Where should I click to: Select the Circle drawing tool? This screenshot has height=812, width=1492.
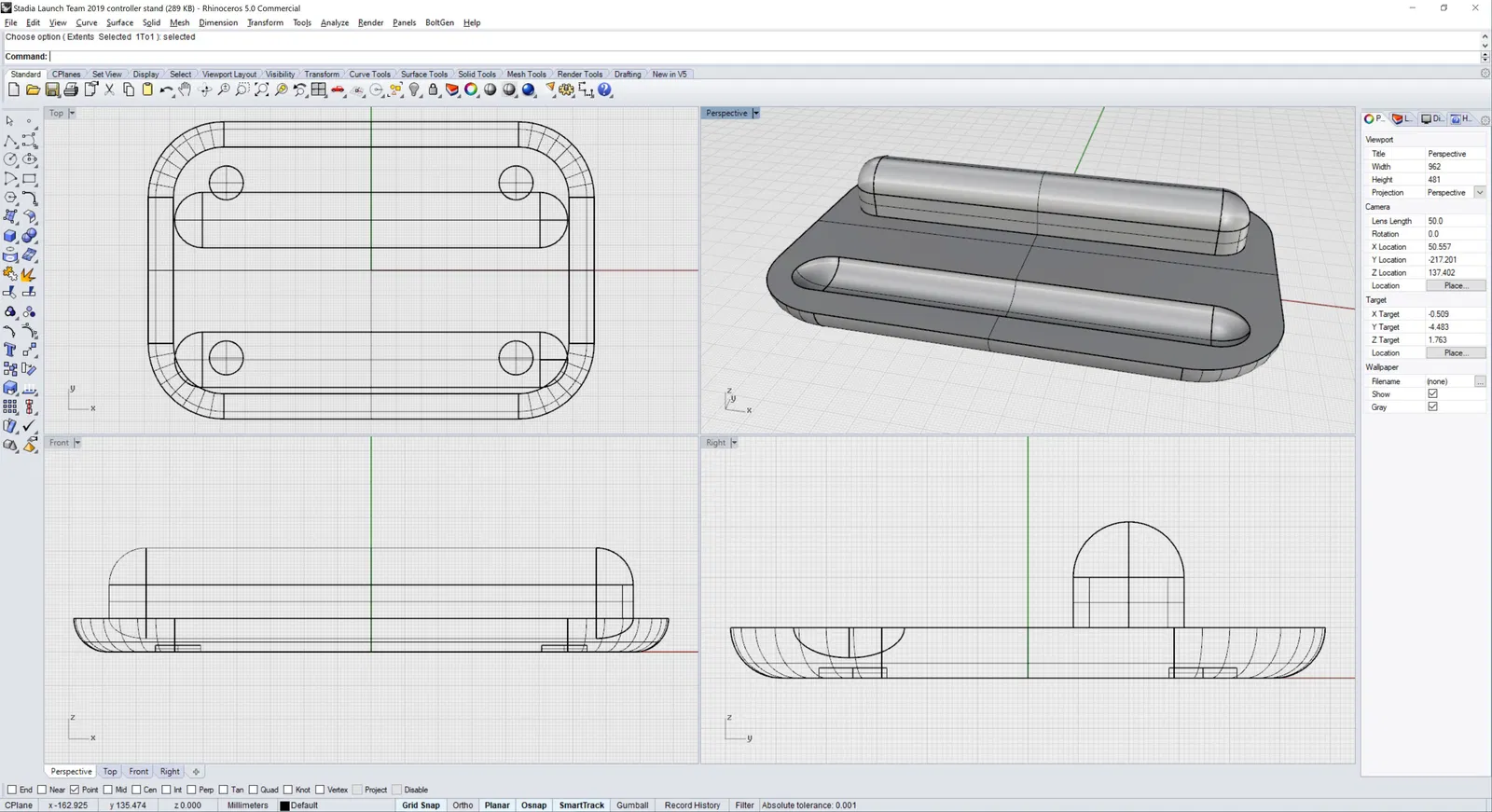(10, 159)
